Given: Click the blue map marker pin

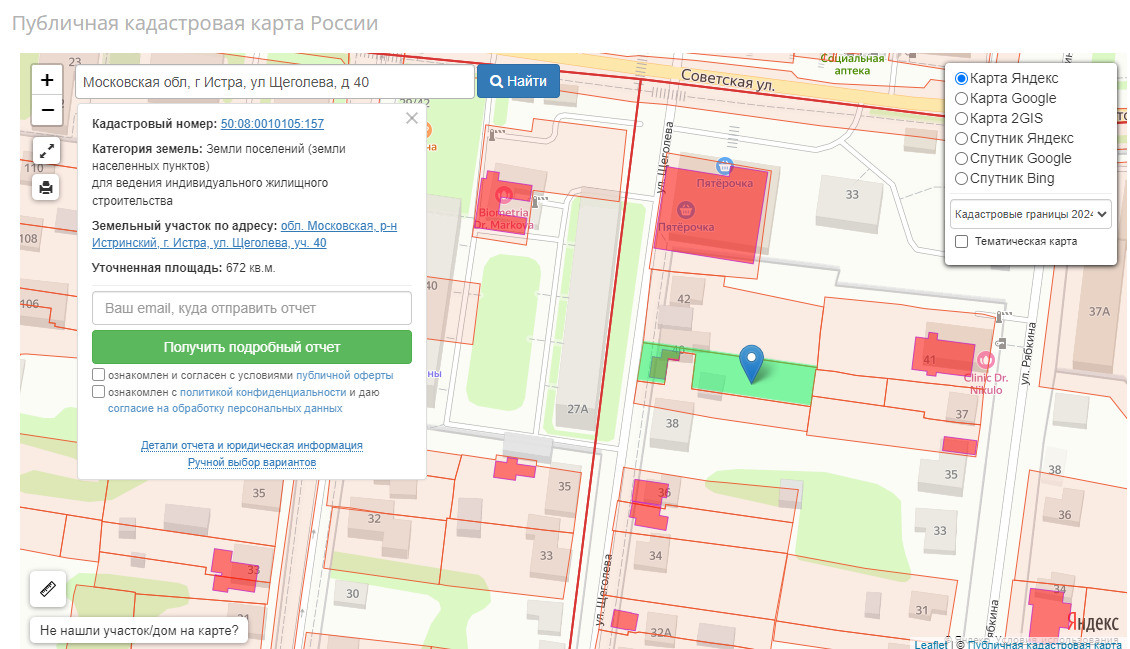Looking at the screenshot, I should point(751,363).
